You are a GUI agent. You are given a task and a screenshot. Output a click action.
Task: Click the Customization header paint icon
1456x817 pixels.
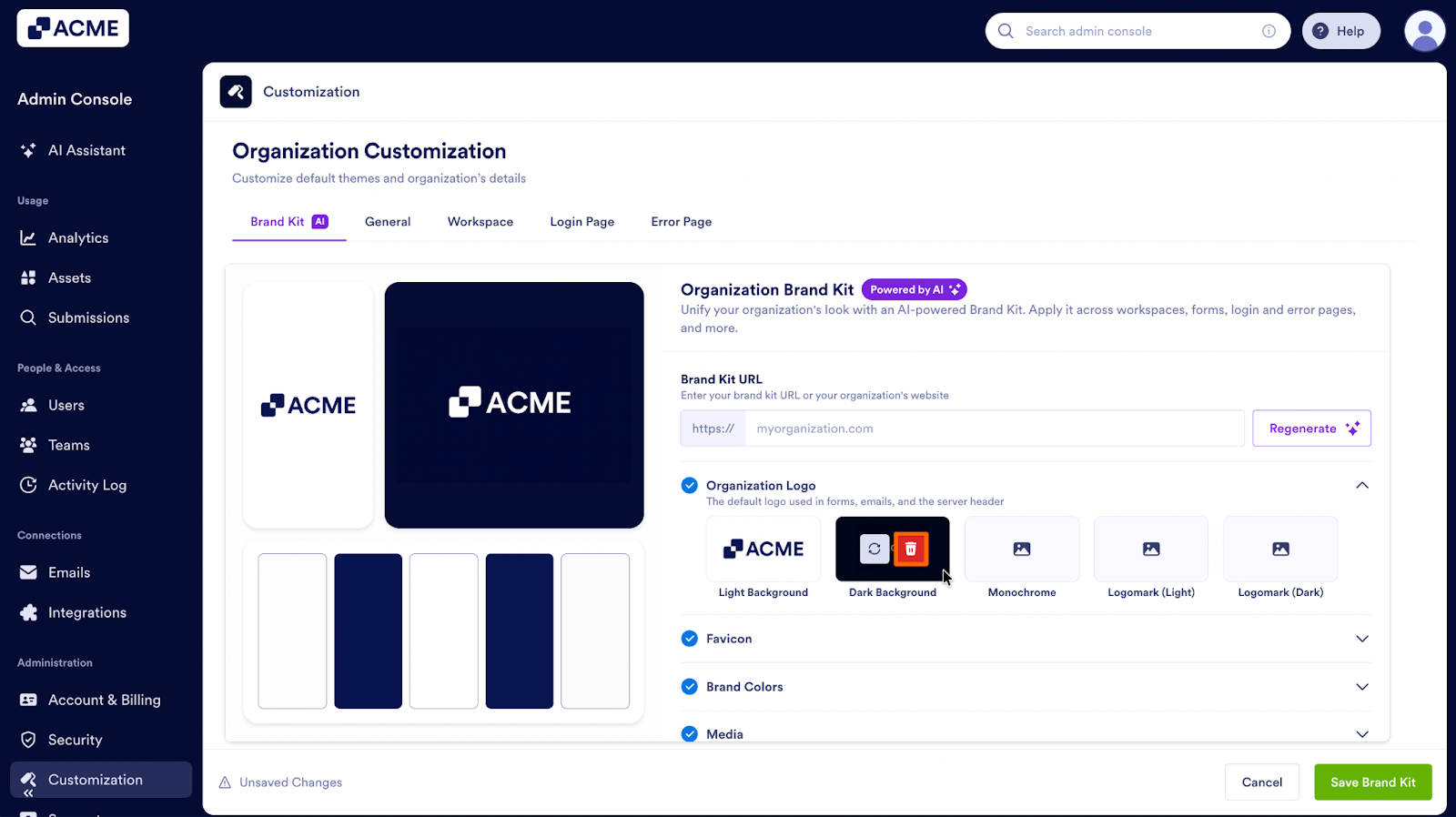236,92
